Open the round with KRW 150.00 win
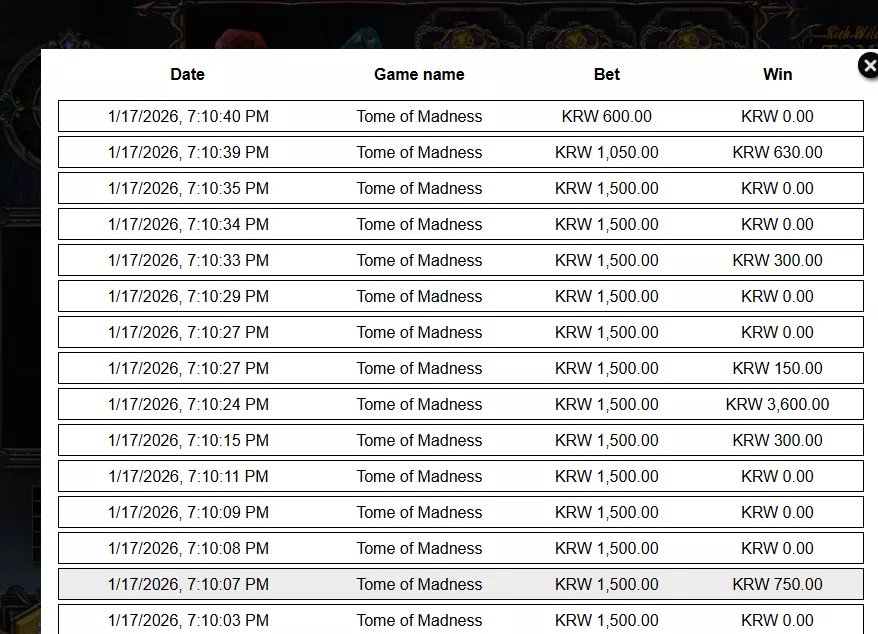Image resolution: width=878 pixels, height=634 pixels. pyautogui.click(x=461, y=368)
